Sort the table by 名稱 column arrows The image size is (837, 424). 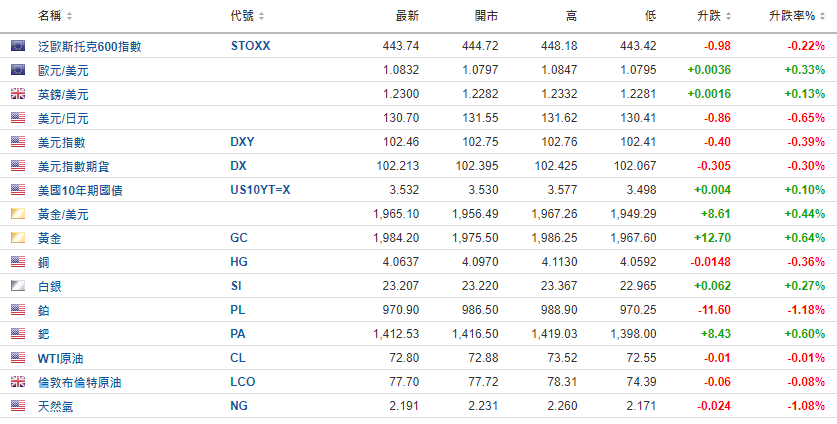pyautogui.click(x=69, y=17)
